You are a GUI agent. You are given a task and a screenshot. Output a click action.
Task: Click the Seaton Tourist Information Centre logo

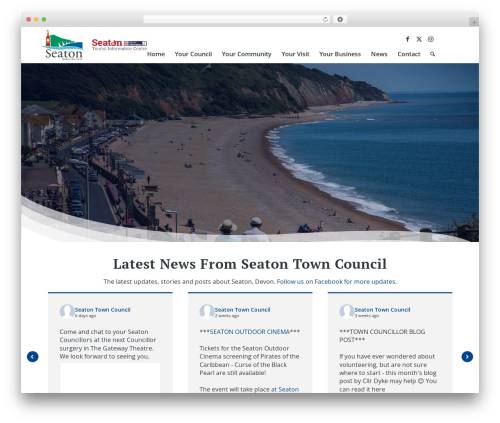pos(119,44)
